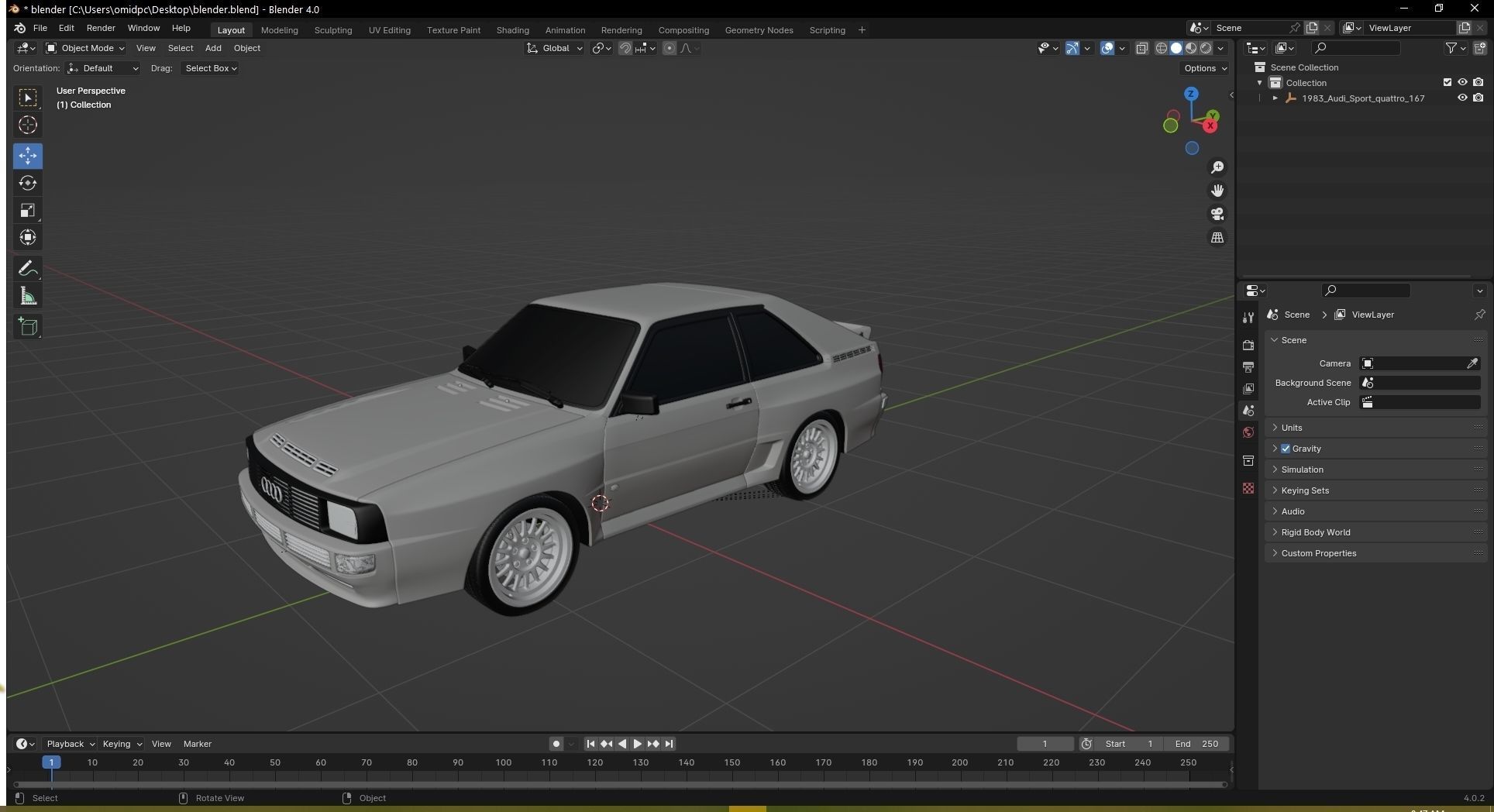
Task: Select the Move tool
Action: coord(28,156)
